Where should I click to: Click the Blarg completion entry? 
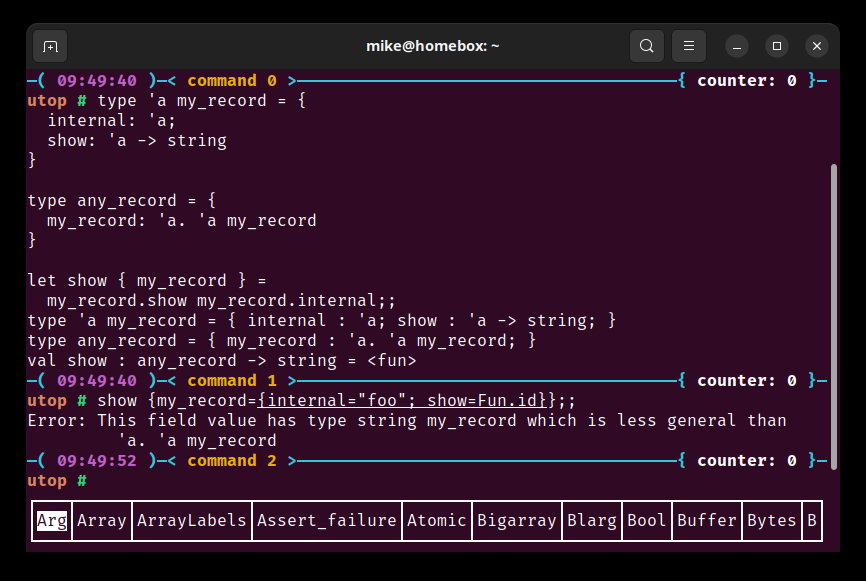(591, 520)
